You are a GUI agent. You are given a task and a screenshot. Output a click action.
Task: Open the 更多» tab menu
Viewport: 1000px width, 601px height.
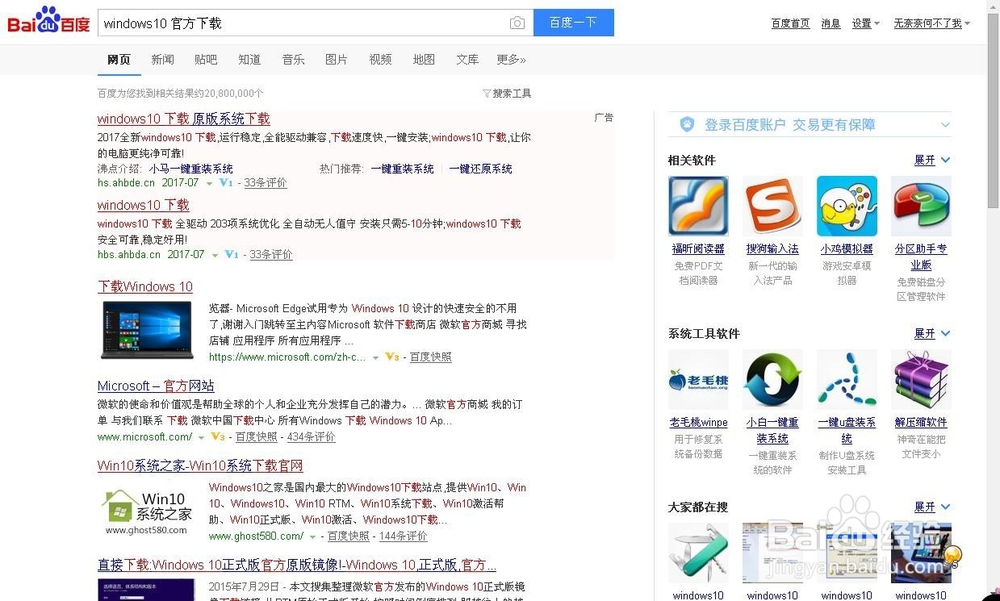coord(511,59)
